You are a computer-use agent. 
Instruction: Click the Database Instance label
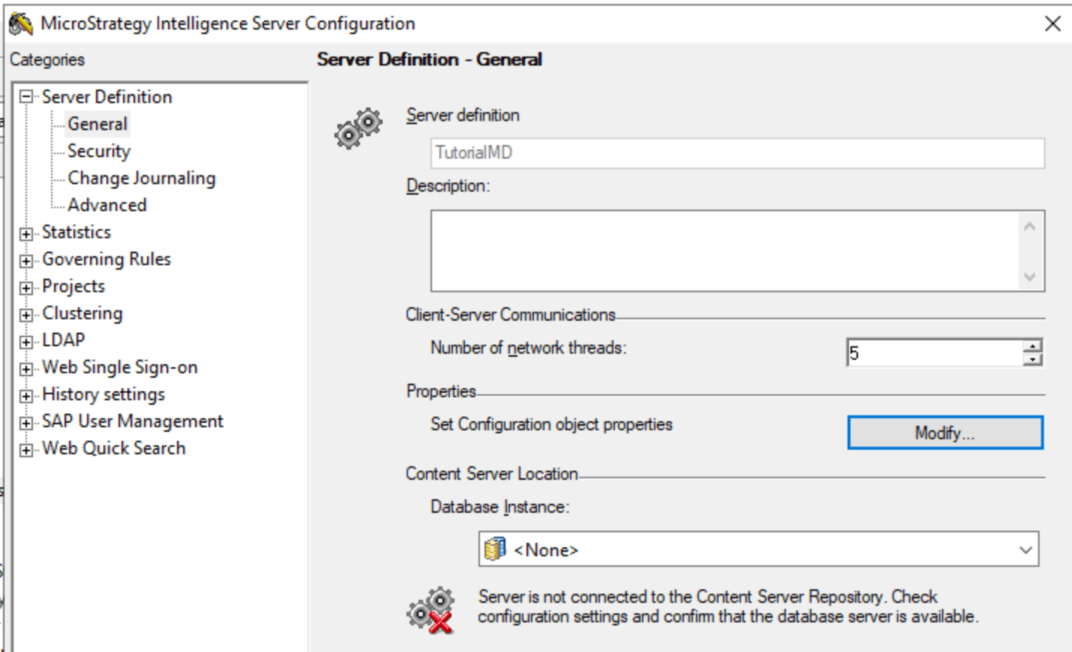500,507
